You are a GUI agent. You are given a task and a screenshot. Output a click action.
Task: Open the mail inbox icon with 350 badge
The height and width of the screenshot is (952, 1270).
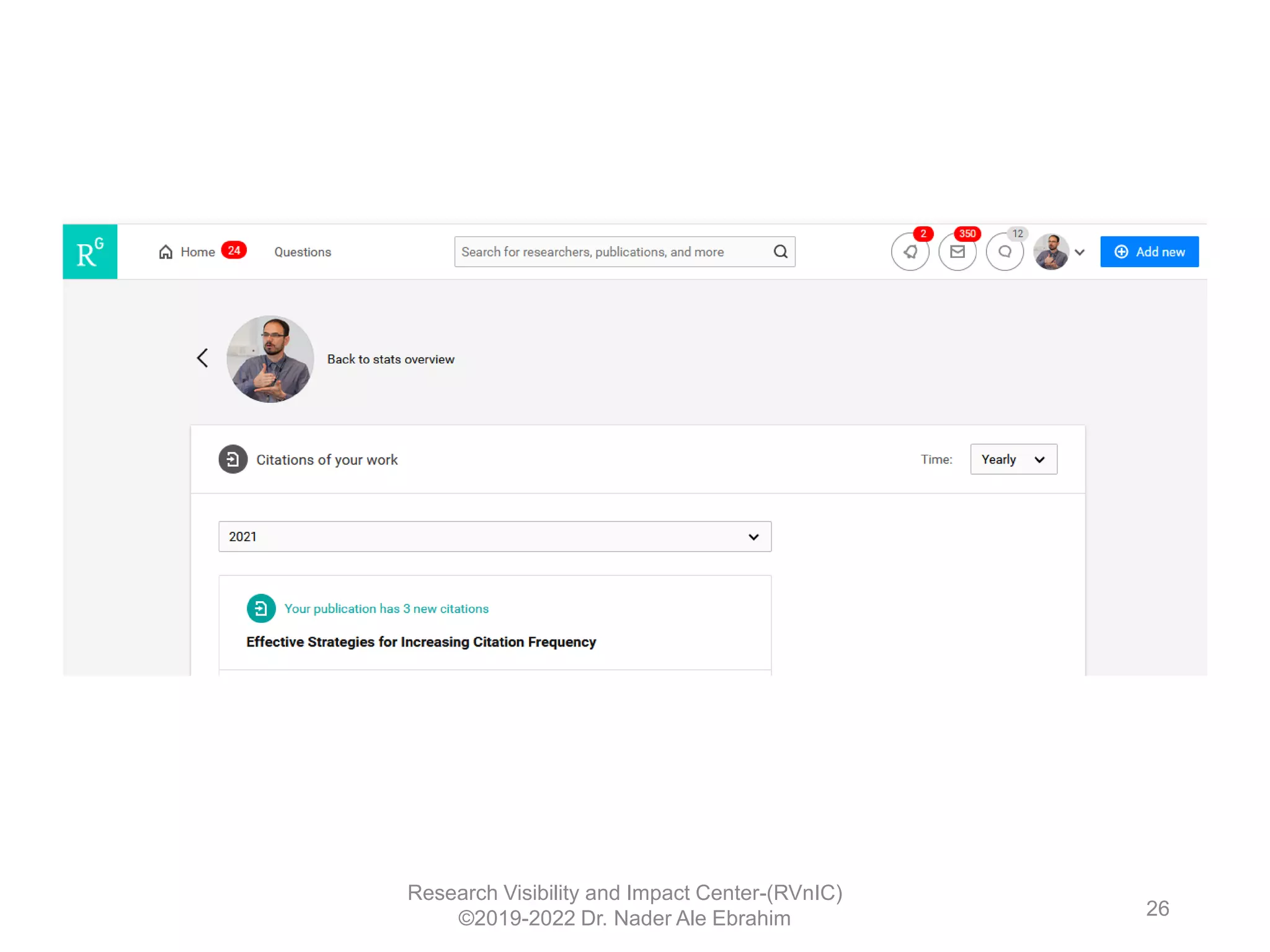[x=957, y=252]
